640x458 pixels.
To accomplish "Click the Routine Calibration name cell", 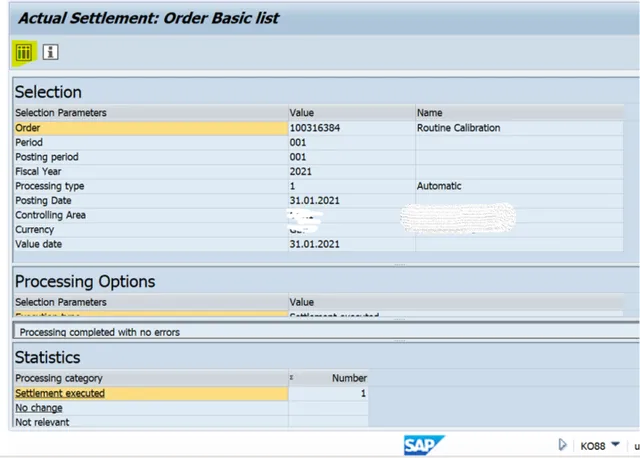I will click(458, 128).
